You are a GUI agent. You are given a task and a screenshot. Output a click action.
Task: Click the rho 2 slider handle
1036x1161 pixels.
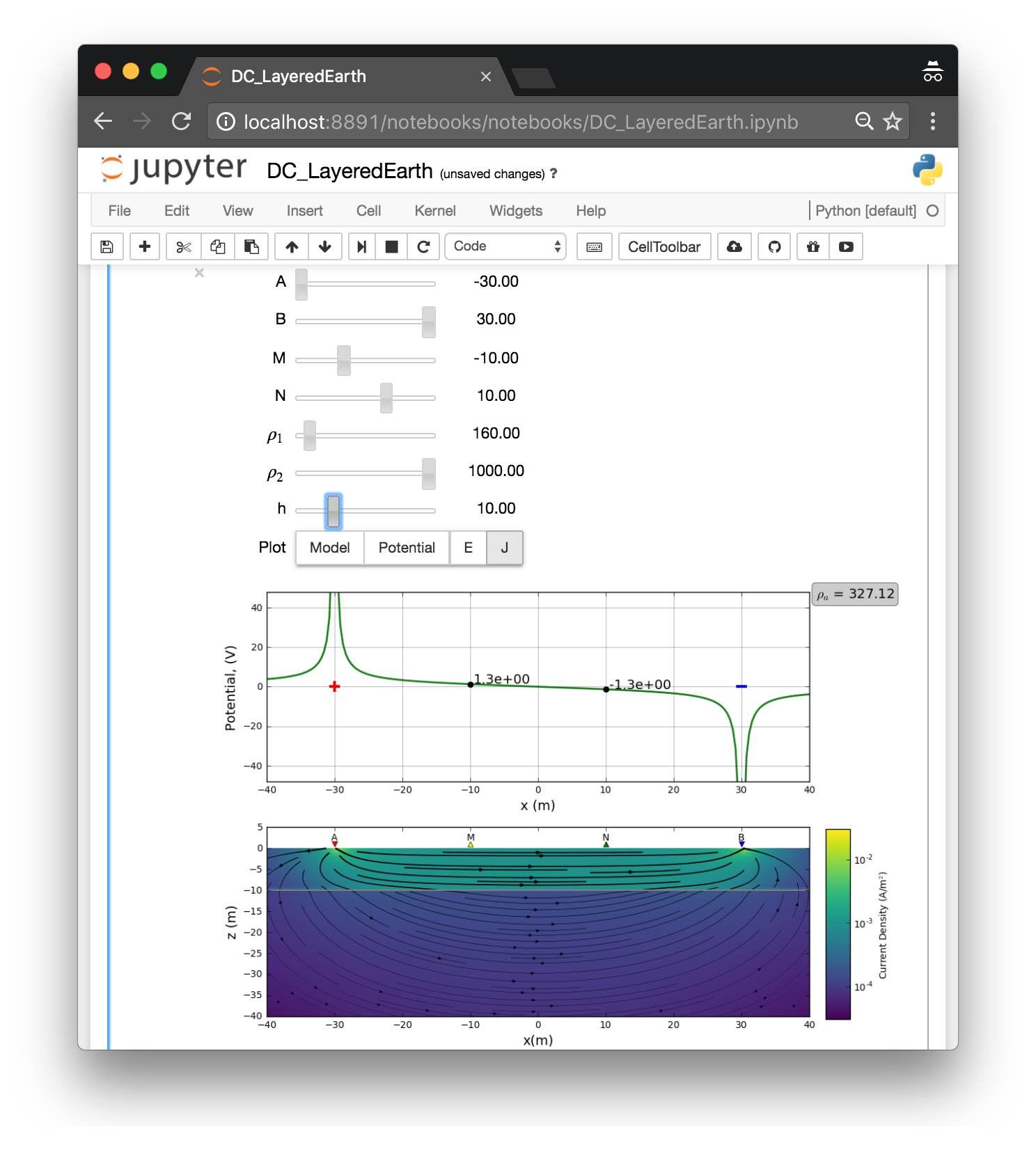429,473
